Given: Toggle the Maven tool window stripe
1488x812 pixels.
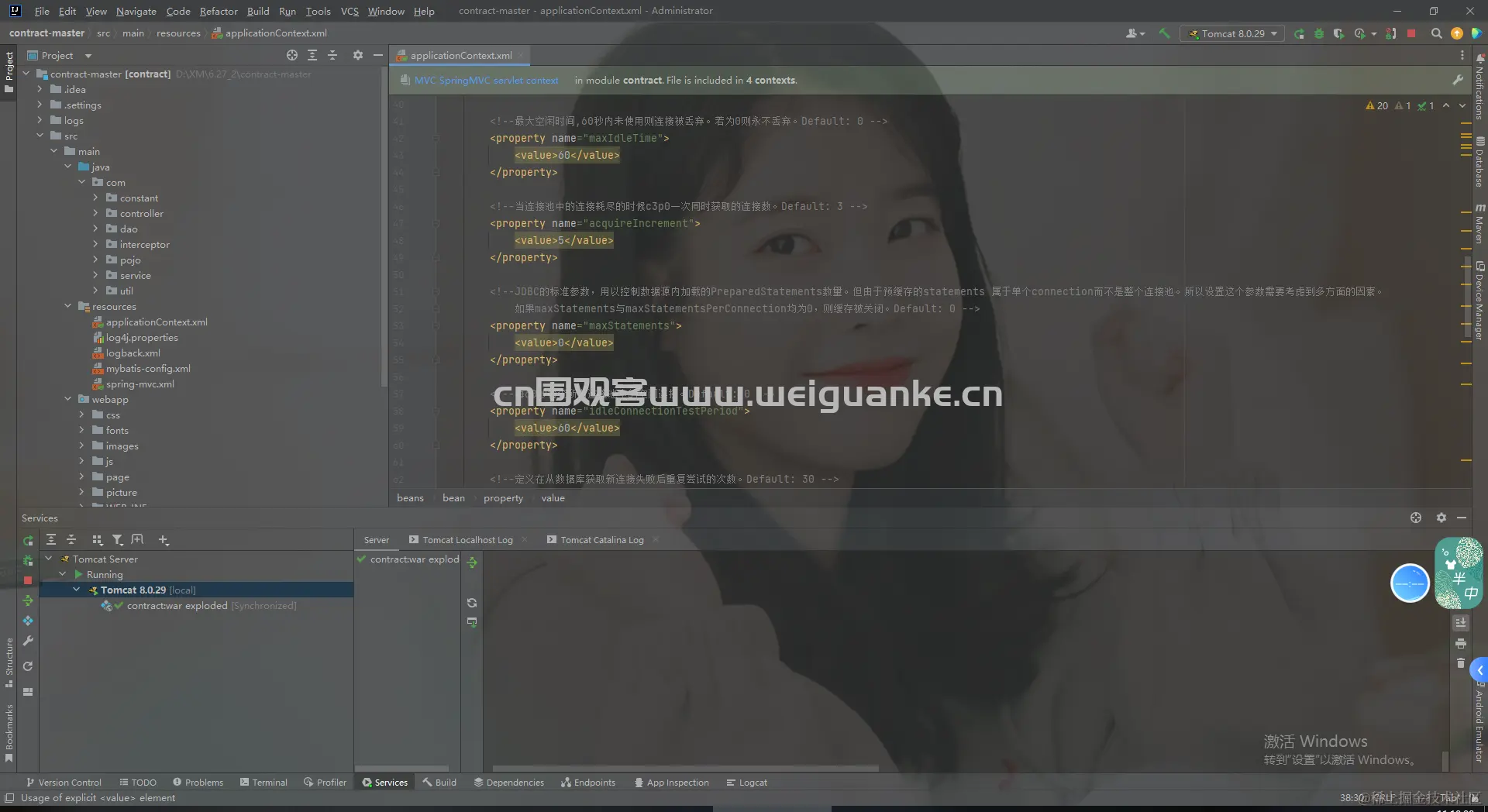Looking at the screenshot, I should [1479, 224].
